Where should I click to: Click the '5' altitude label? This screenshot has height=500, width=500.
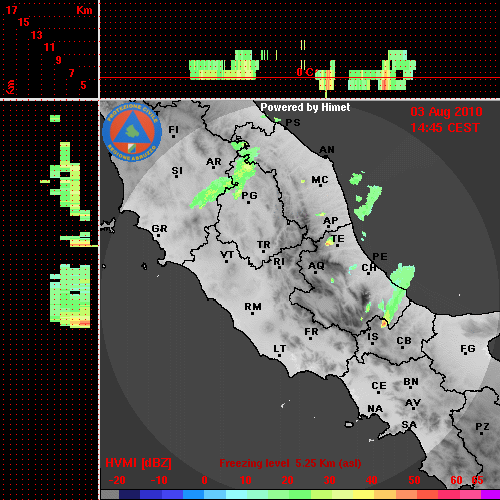pyautogui.click(x=83, y=85)
